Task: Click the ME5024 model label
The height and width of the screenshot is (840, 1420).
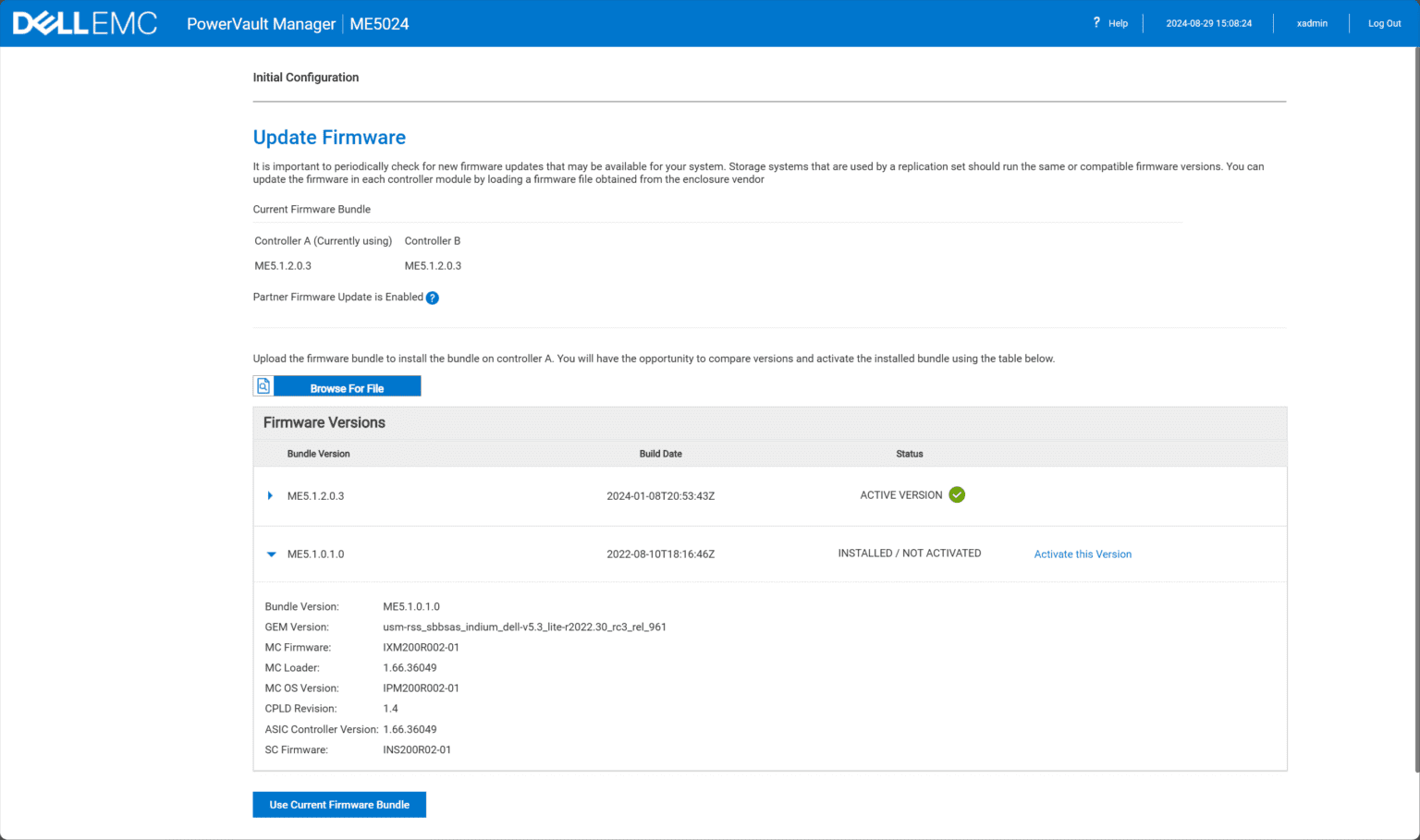Action: [x=379, y=24]
